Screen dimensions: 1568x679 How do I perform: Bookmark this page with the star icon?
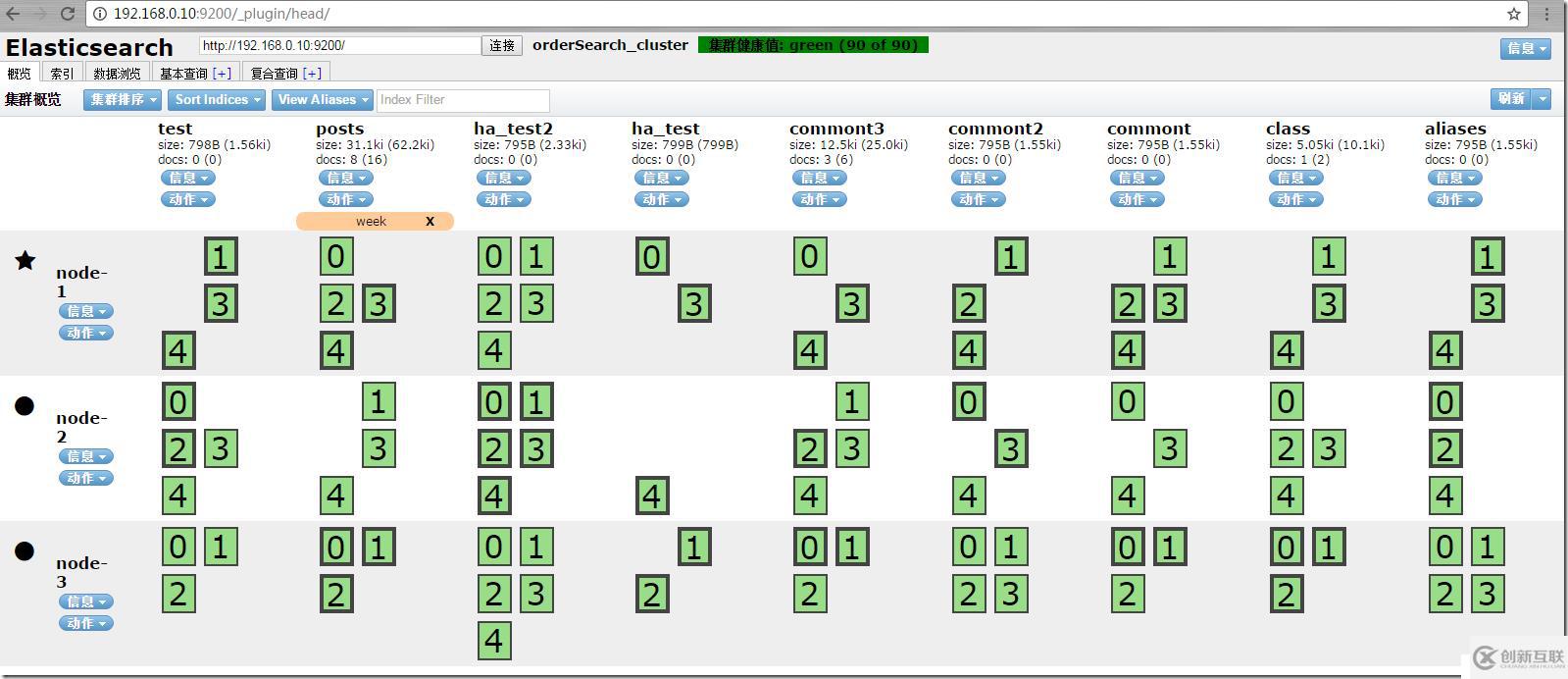(1514, 14)
